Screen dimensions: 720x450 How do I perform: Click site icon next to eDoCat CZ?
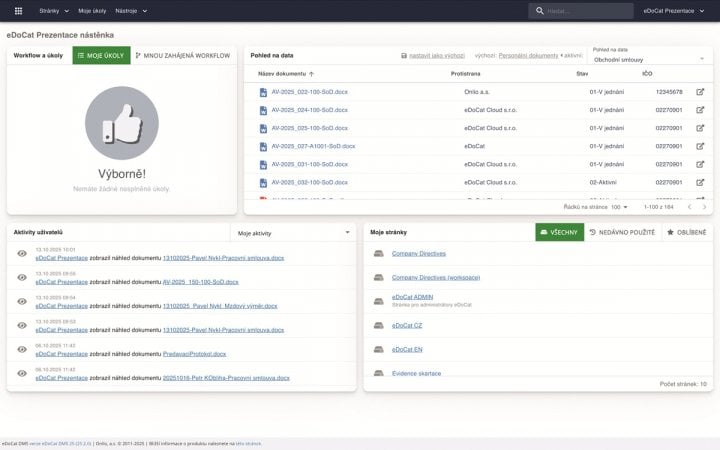click(x=378, y=325)
